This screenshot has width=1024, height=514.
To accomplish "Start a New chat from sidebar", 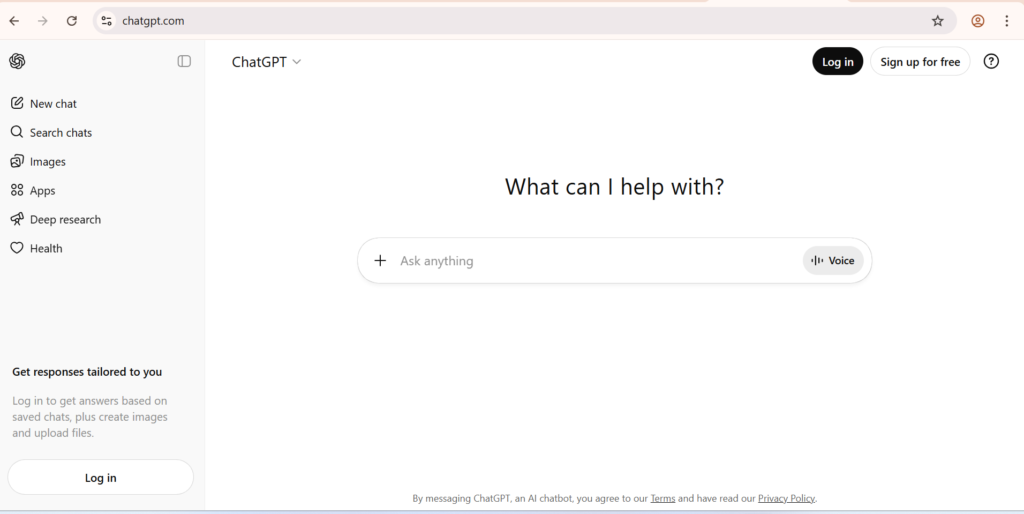I will point(53,104).
